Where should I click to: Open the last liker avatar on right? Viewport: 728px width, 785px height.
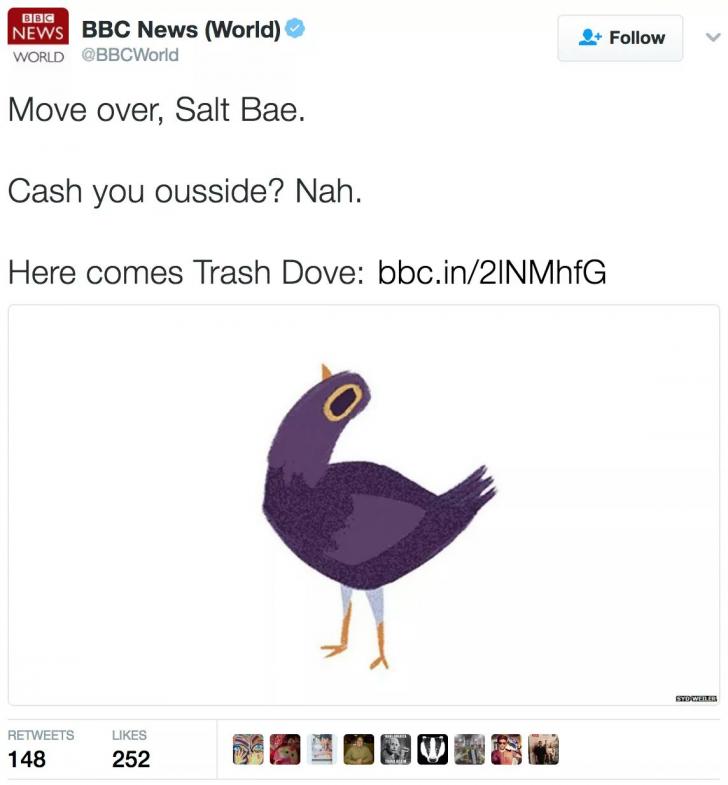(x=543, y=749)
